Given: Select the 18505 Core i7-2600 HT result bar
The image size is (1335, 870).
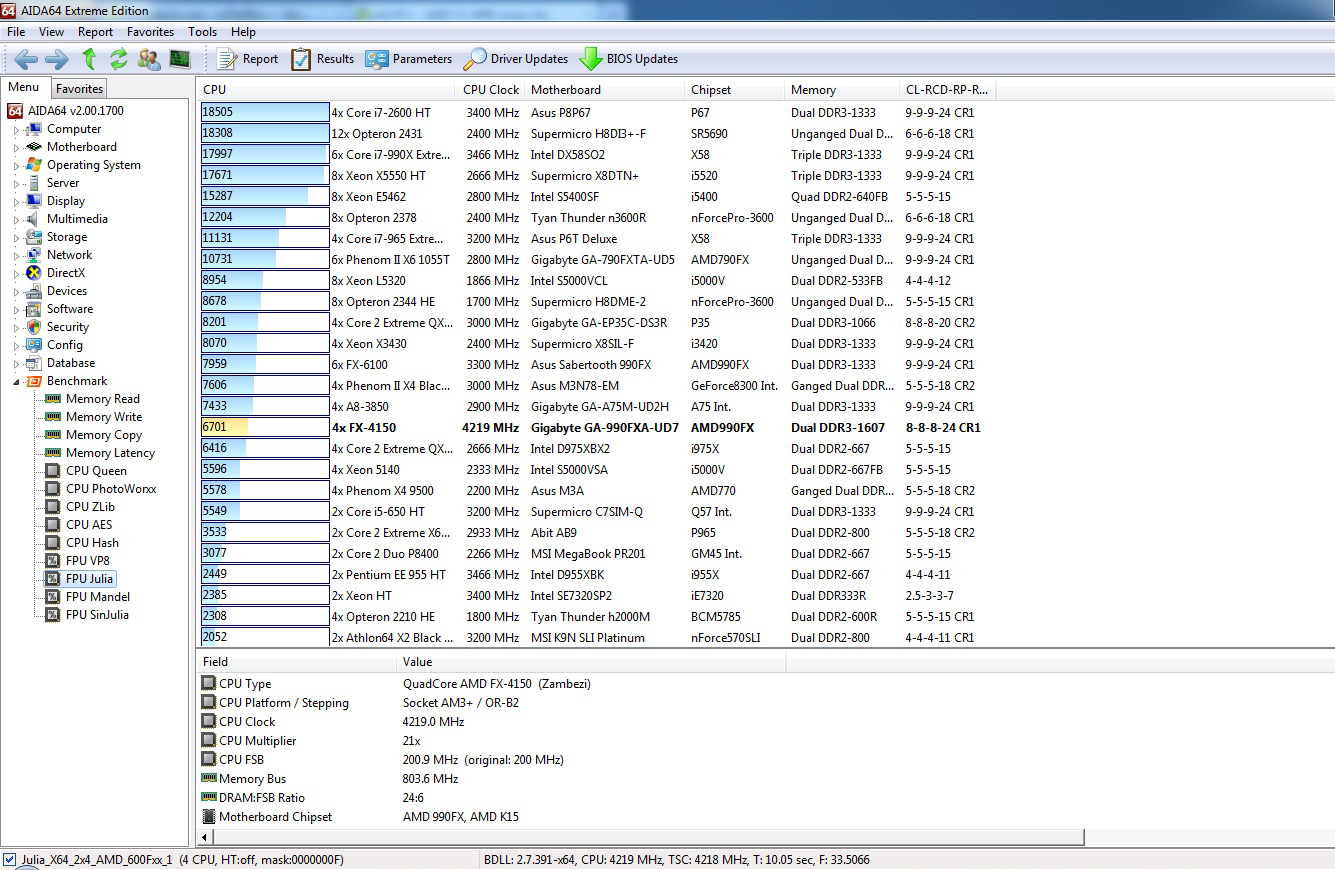Looking at the screenshot, I should (265, 113).
